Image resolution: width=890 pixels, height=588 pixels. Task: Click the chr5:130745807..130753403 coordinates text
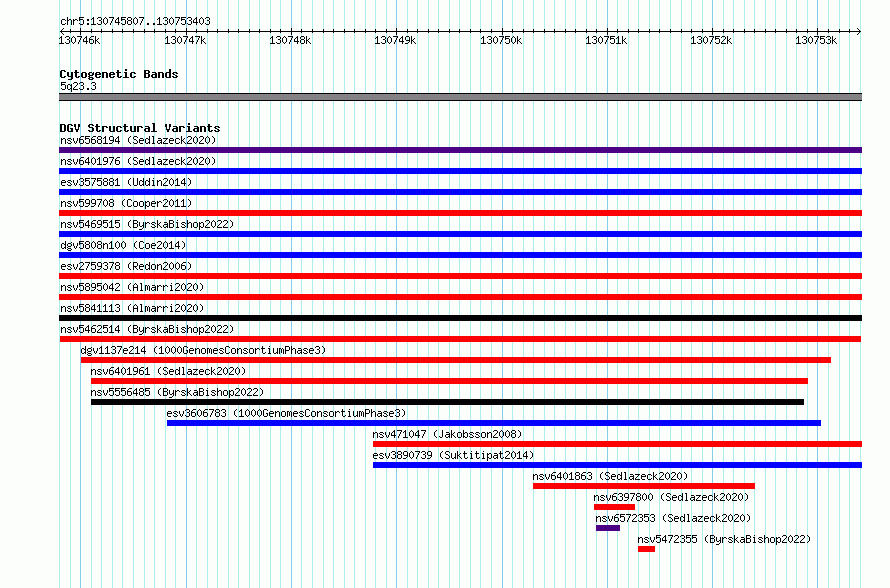coord(135,21)
